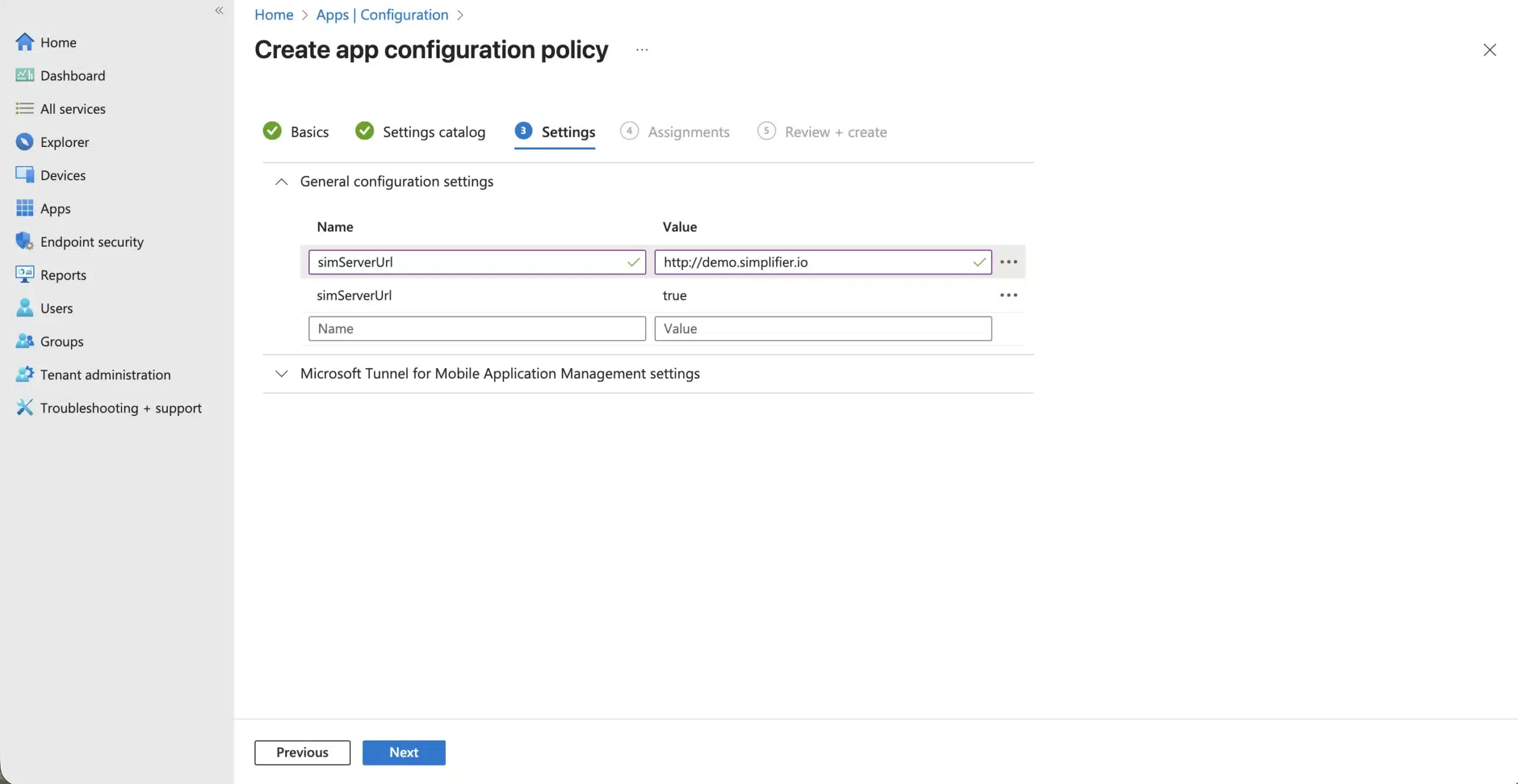
Task: Follow Apps | Configuration breadcrumb link
Action: [382, 15]
